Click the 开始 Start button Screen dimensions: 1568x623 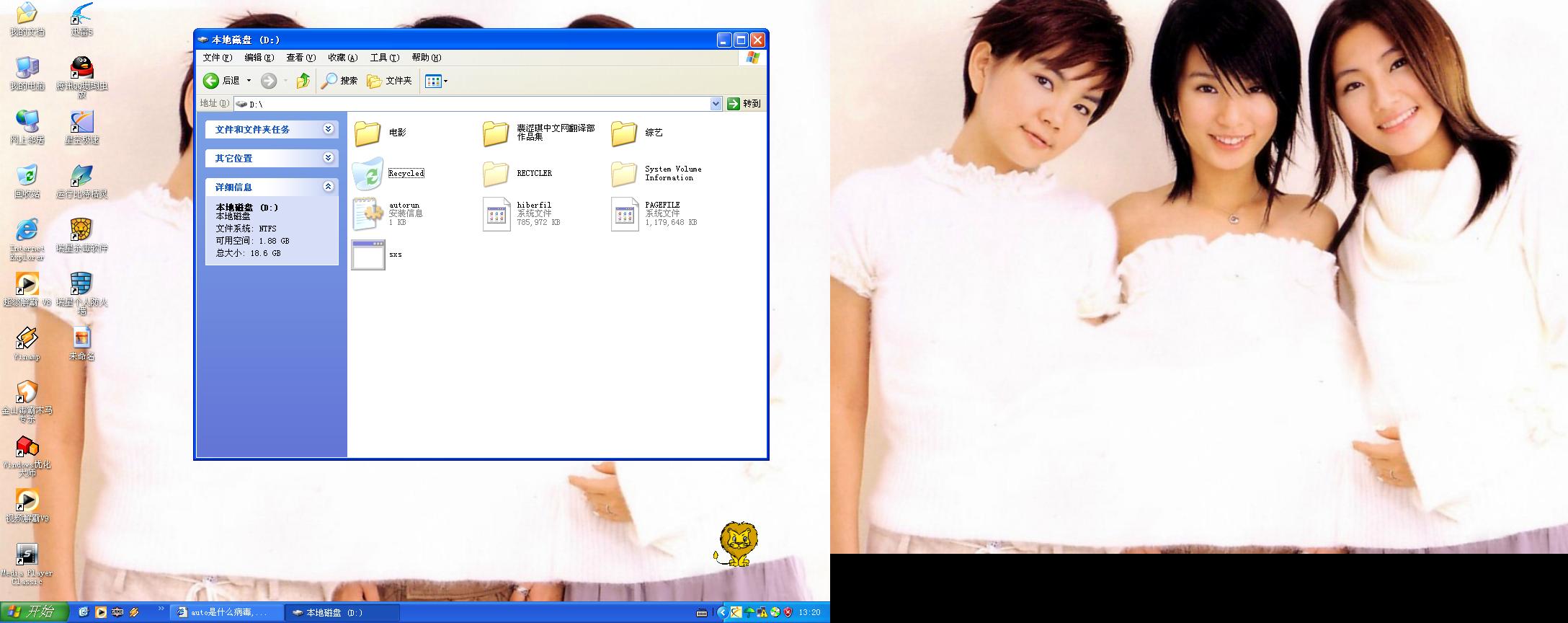pos(34,612)
